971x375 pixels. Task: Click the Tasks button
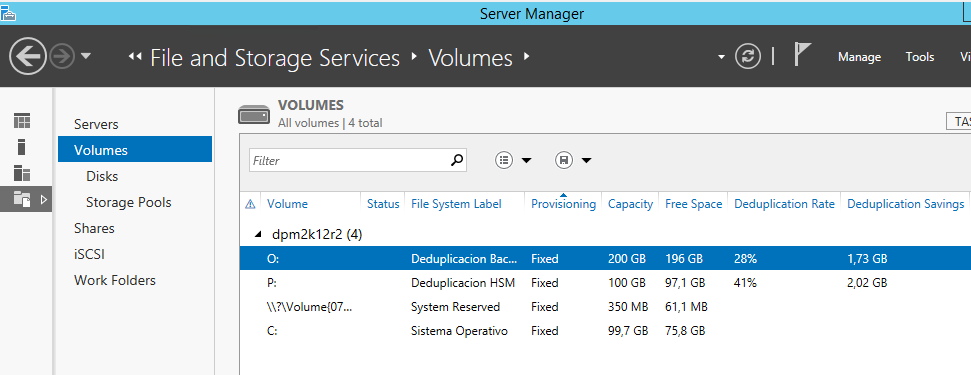pos(959,121)
